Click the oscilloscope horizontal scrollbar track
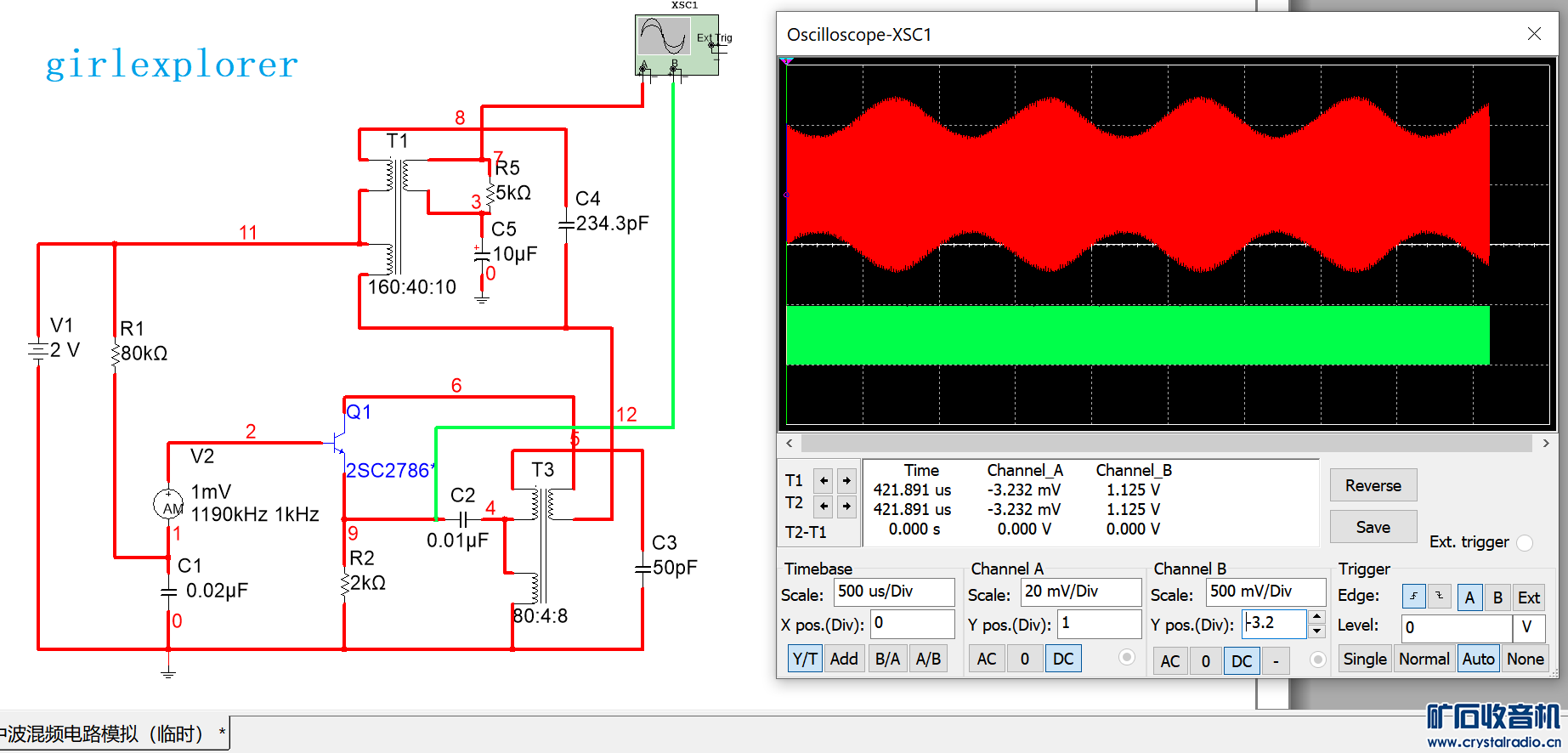The width and height of the screenshot is (1568, 753). [x=1168, y=443]
